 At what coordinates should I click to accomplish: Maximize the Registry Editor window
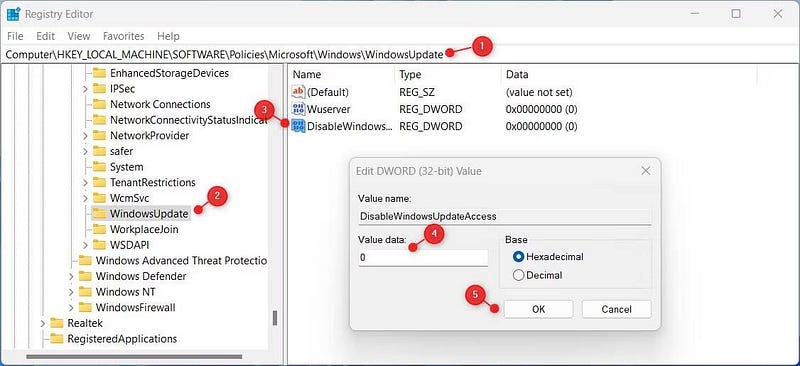coord(736,14)
